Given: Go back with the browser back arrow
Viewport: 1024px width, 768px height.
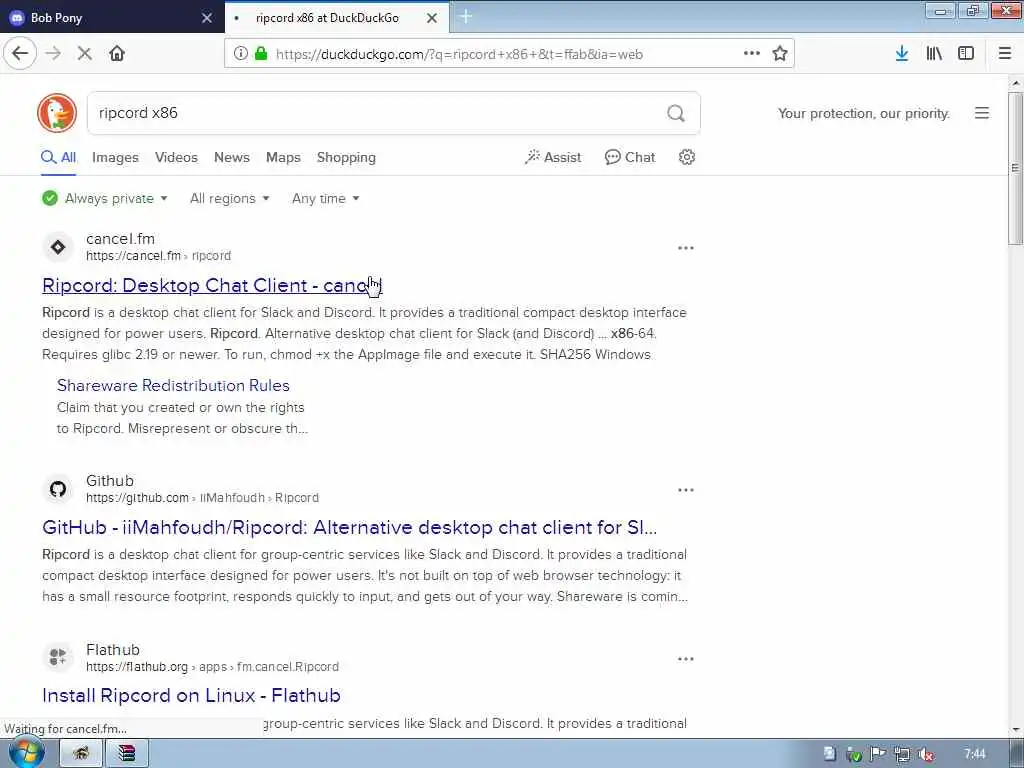Looking at the screenshot, I should 20,54.
